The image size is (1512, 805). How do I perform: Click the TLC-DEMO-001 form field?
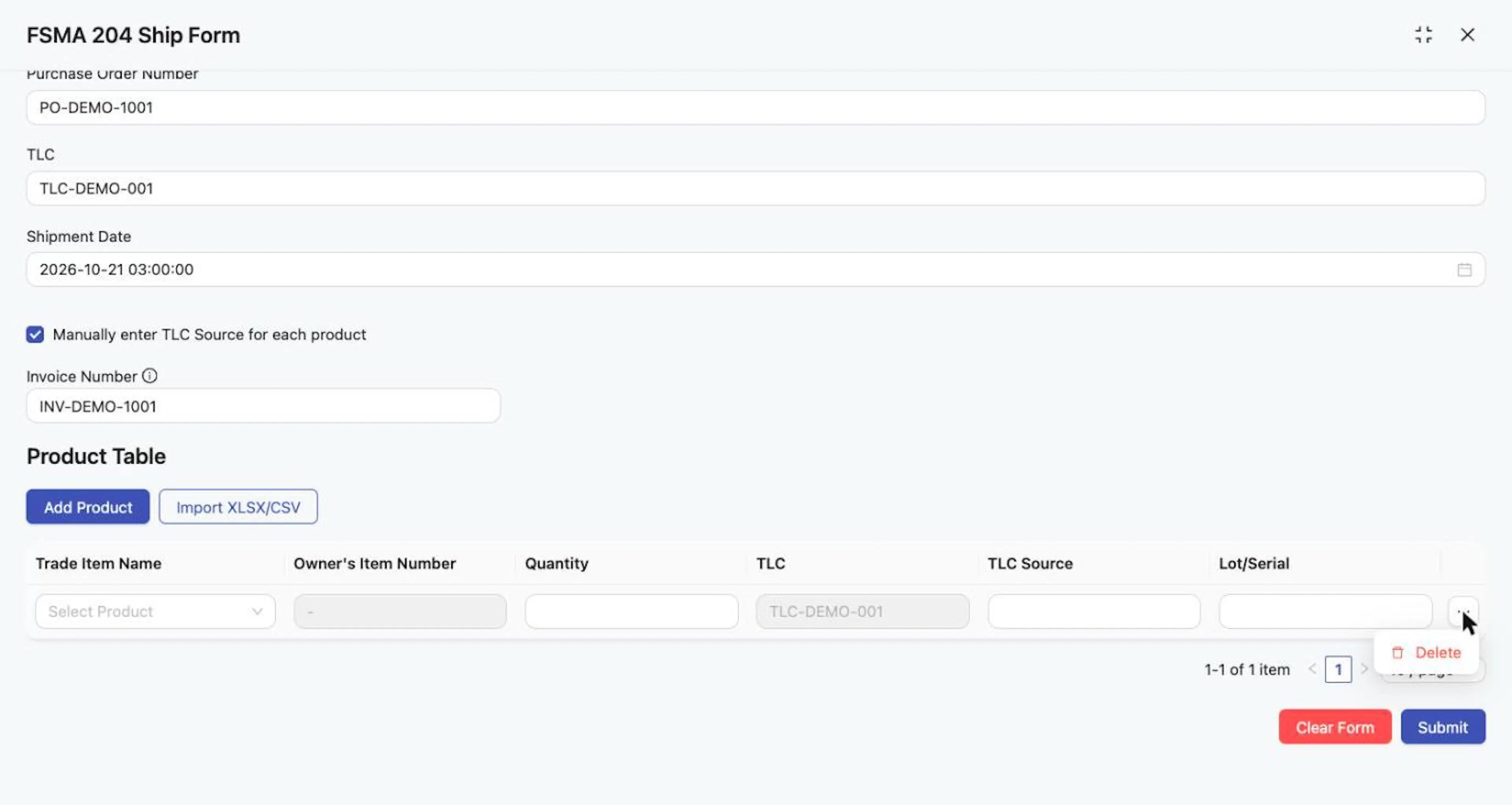pyautogui.click(x=756, y=189)
